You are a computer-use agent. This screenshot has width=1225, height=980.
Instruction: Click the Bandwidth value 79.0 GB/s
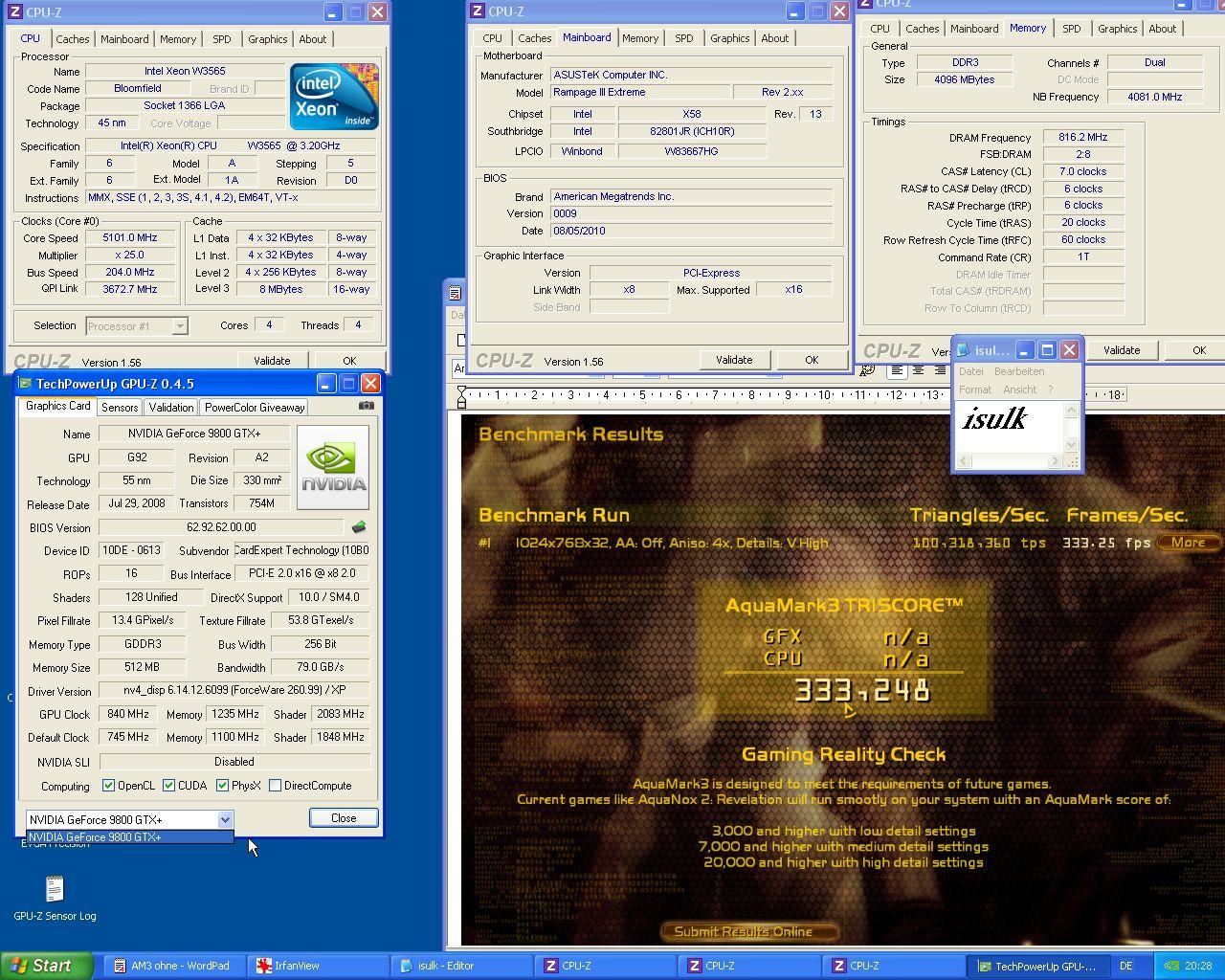coord(321,667)
